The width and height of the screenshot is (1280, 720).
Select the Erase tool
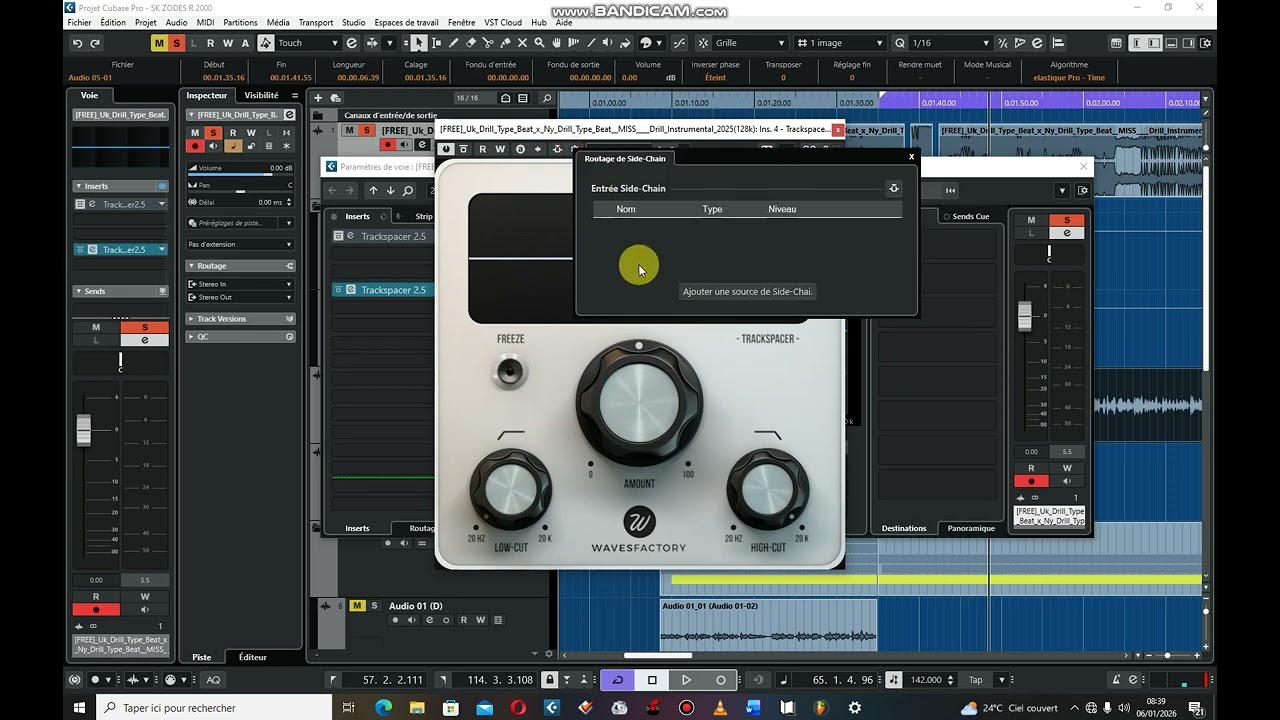470,43
